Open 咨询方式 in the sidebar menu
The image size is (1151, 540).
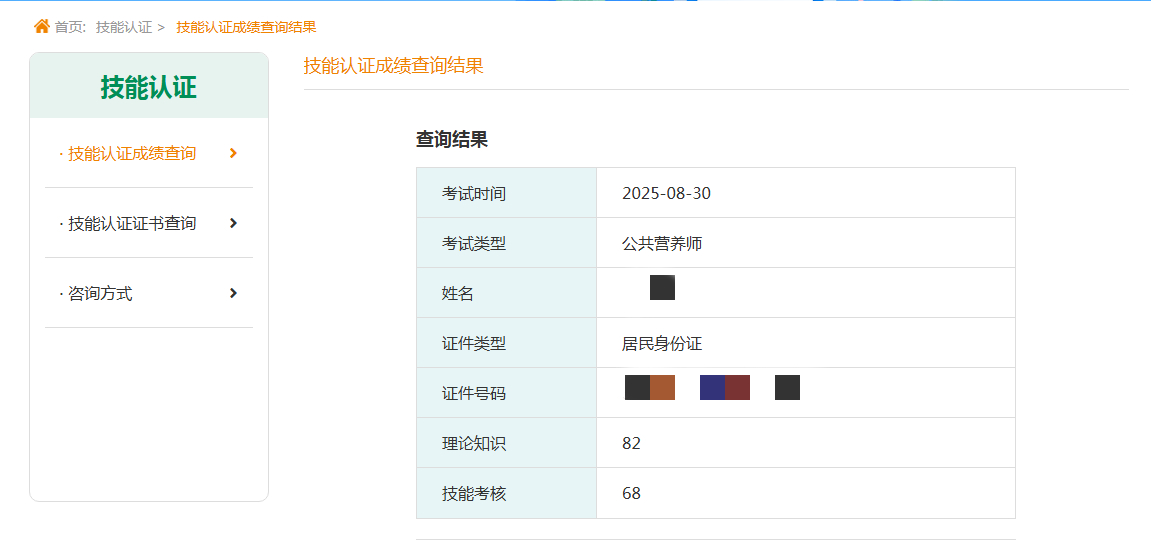[99, 293]
